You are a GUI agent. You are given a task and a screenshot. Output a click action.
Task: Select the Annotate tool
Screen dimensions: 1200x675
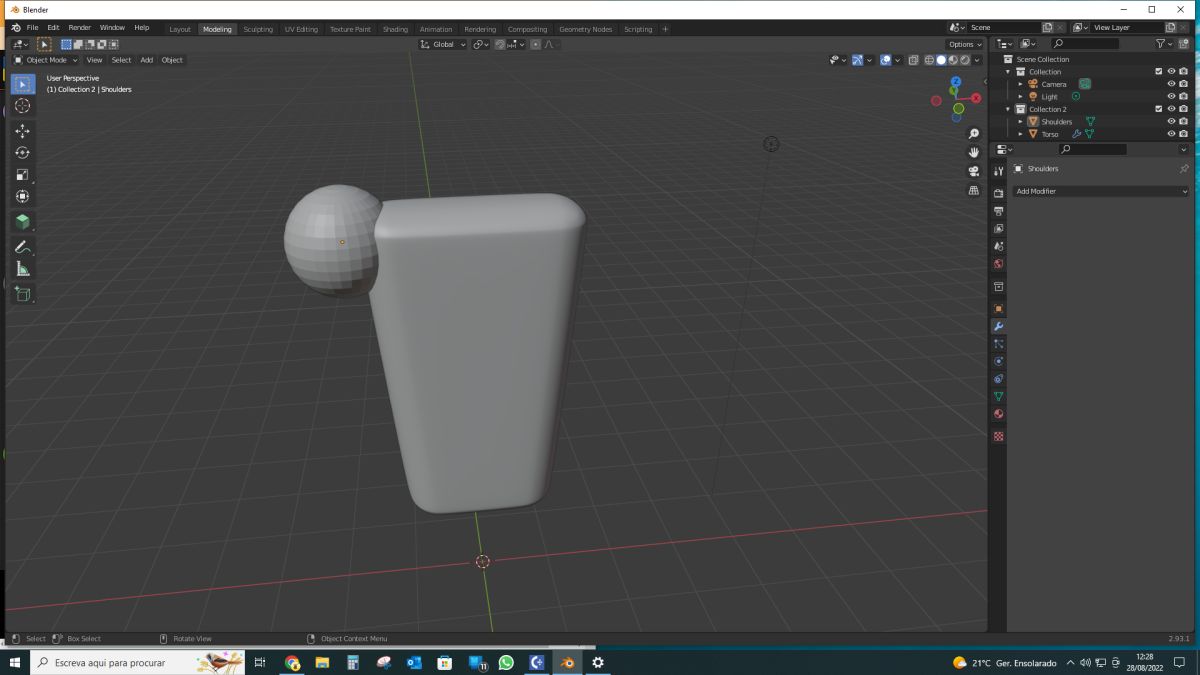point(23,246)
